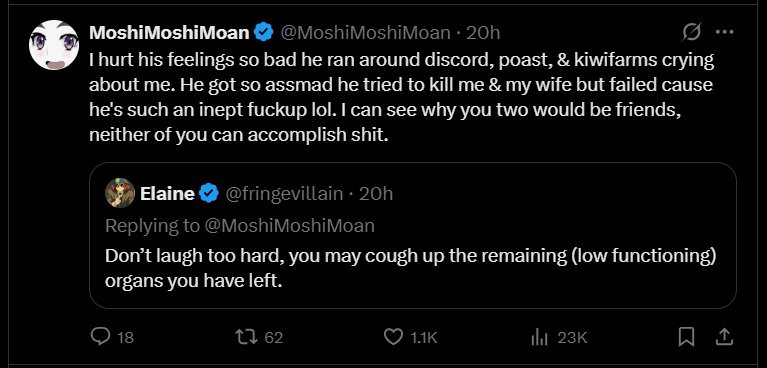Open Elaine's display name in quoted tweet
Screen dimensions: 767x368
(x=167, y=194)
